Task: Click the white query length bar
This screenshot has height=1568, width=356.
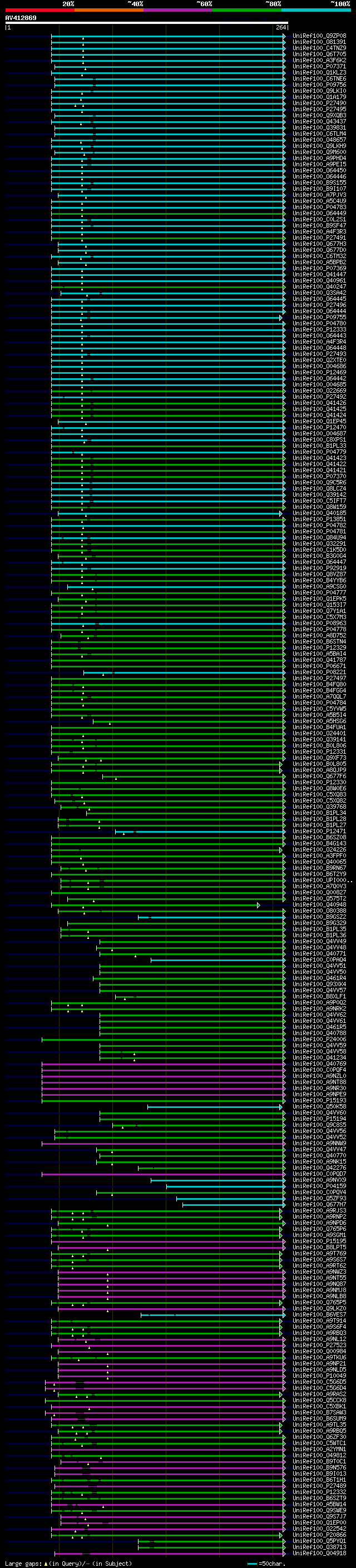Action: (147, 23)
